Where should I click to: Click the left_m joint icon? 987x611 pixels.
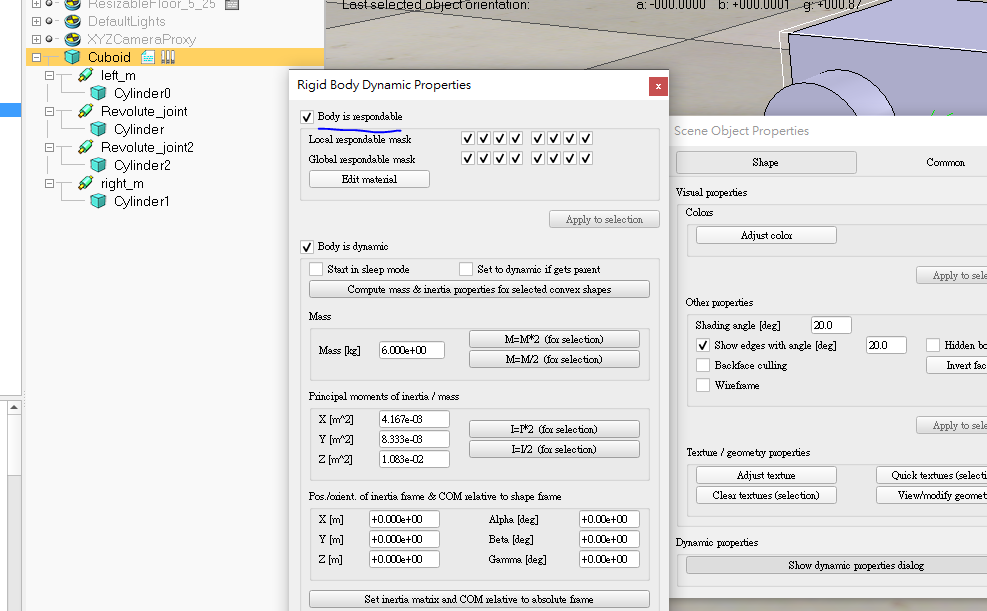[x=86, y=75]
